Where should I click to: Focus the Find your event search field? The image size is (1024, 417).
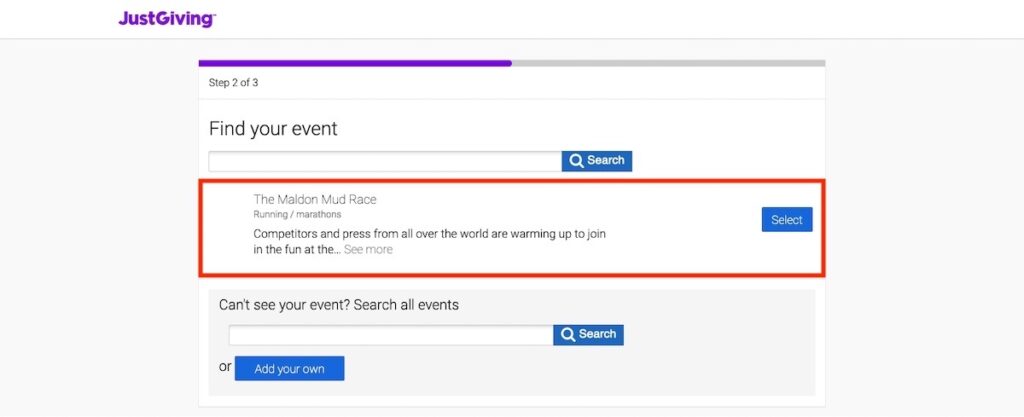point(385,161)
